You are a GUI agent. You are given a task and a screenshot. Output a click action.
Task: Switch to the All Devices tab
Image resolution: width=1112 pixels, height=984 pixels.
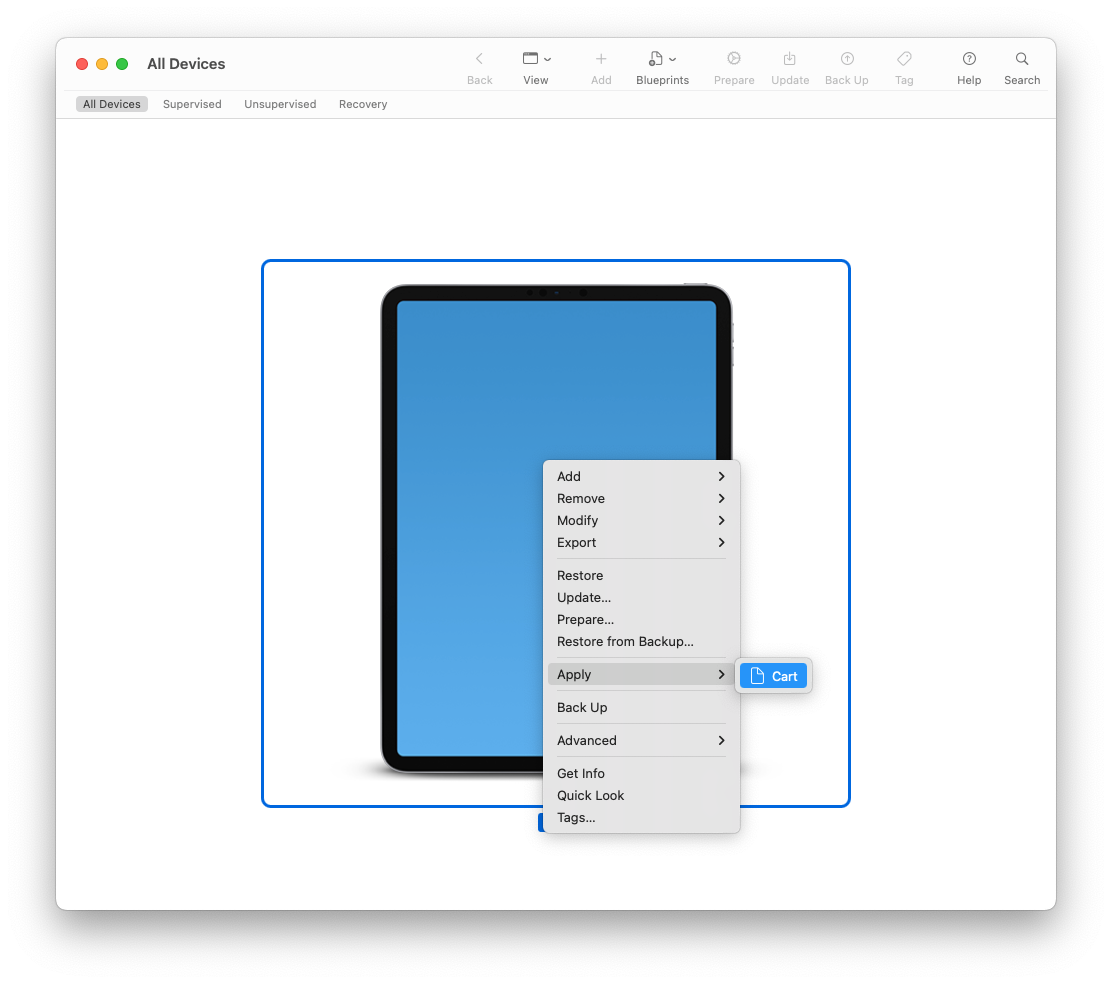pyautogui.click(x=111, y=104)
